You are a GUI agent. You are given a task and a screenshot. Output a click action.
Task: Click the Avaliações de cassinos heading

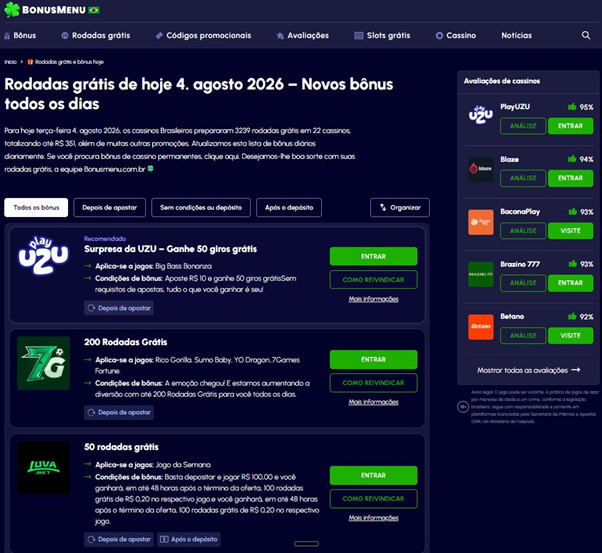(502, 81)
